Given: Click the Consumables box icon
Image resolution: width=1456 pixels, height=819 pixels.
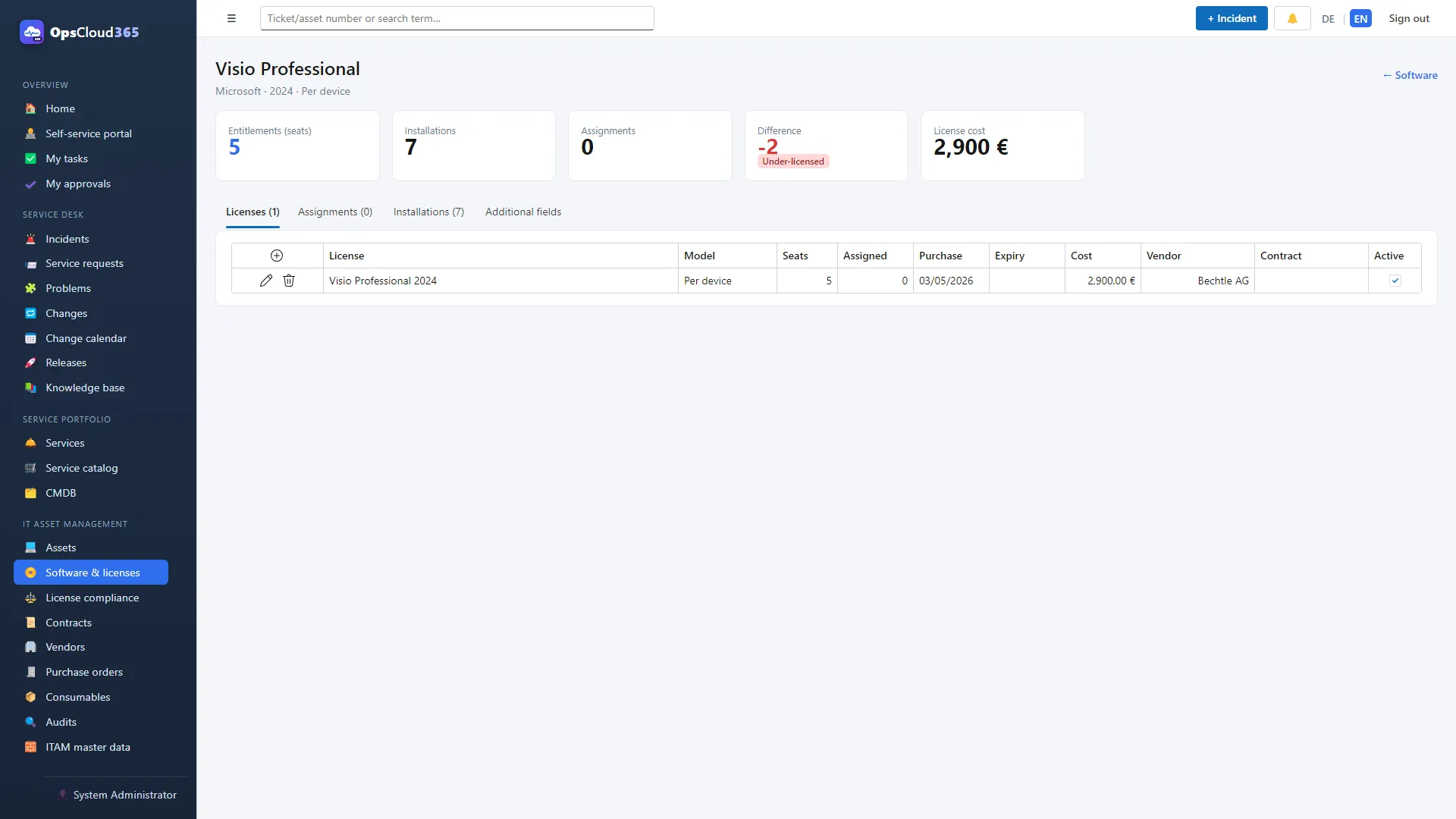Looking at the screenshot, I should [x=30, y=697].
